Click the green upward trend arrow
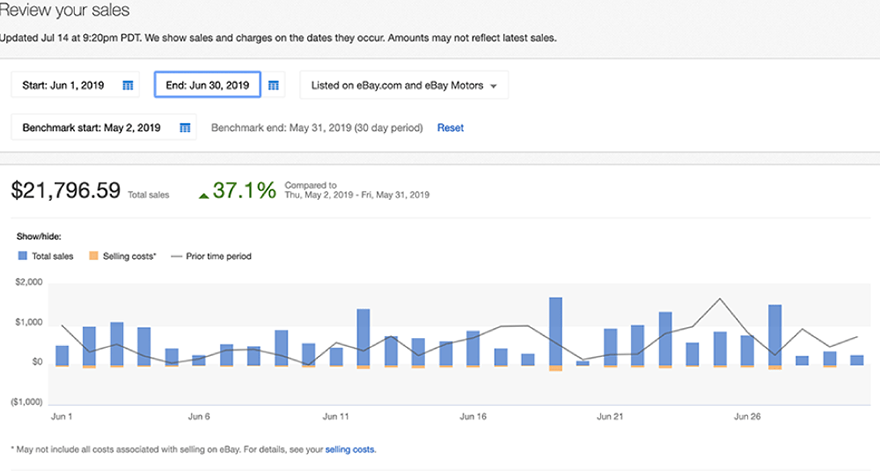Image resolution: width=880 pixels, height=471 pixels. point(204,195)
